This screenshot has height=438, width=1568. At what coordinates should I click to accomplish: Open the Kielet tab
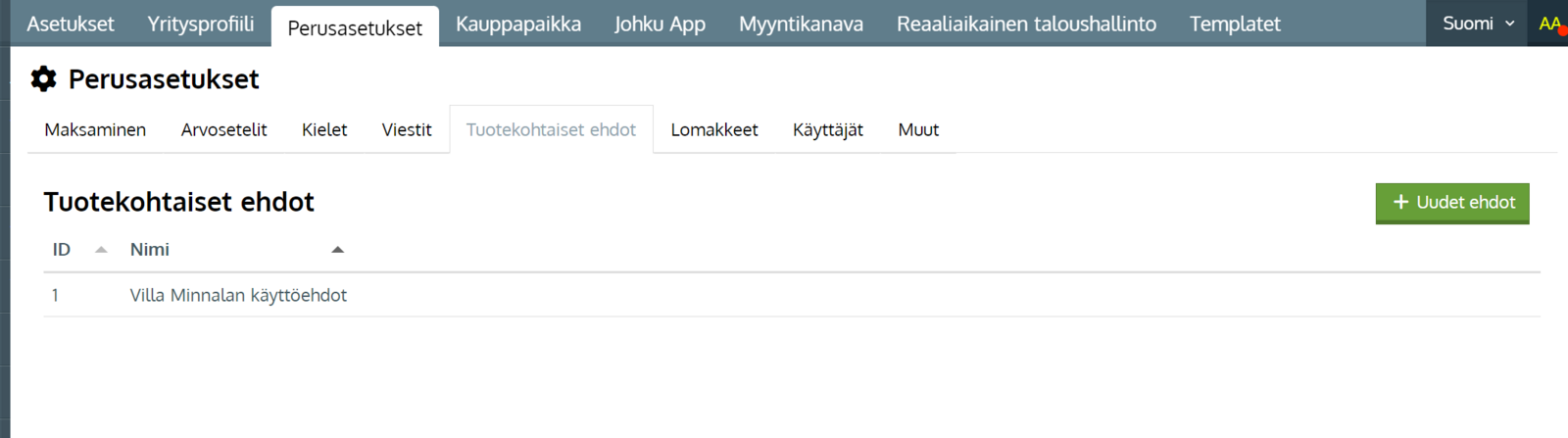[324, 129]
